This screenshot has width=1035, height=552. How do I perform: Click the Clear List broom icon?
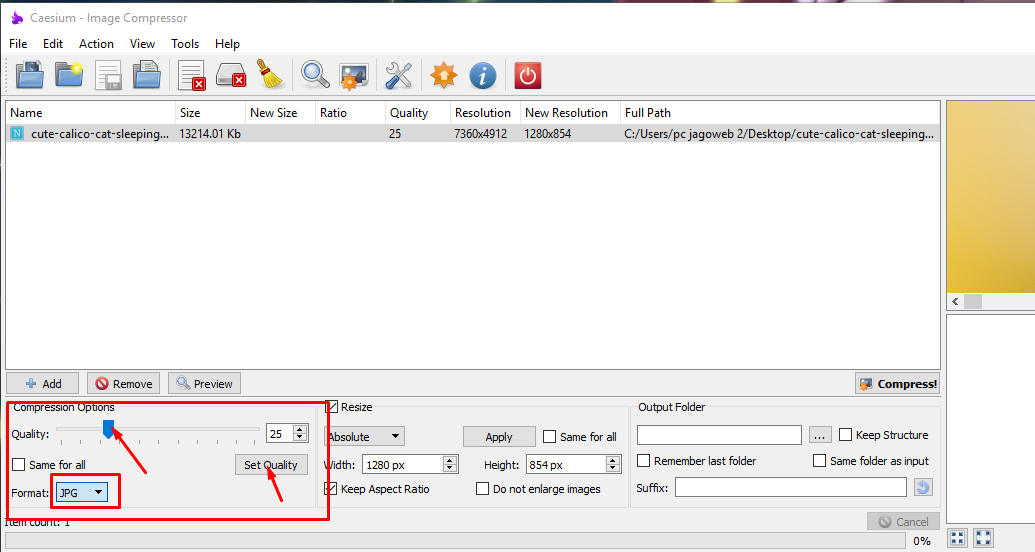269,75
